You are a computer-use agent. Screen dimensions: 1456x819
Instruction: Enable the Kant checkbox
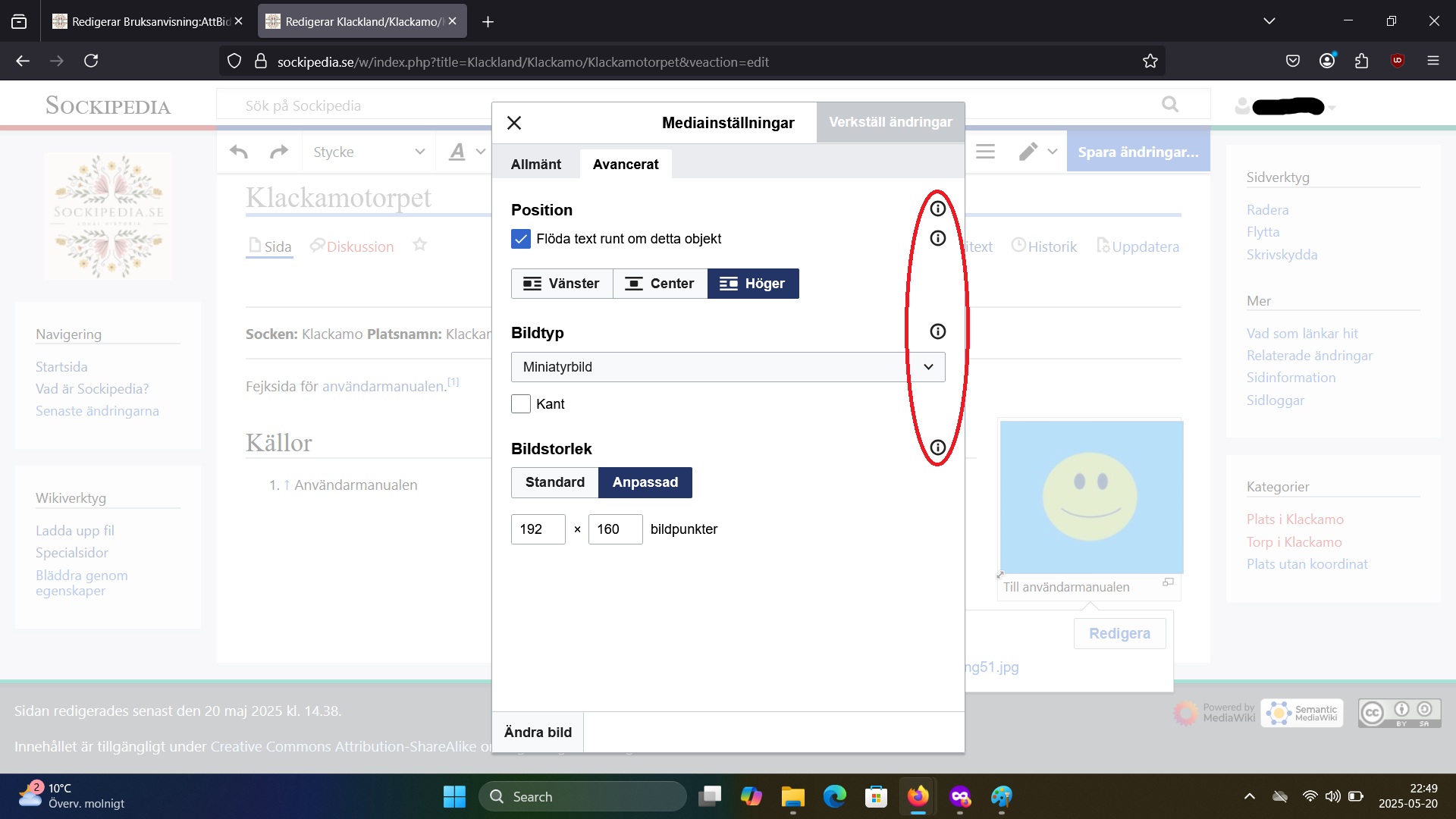coord(521,404)
